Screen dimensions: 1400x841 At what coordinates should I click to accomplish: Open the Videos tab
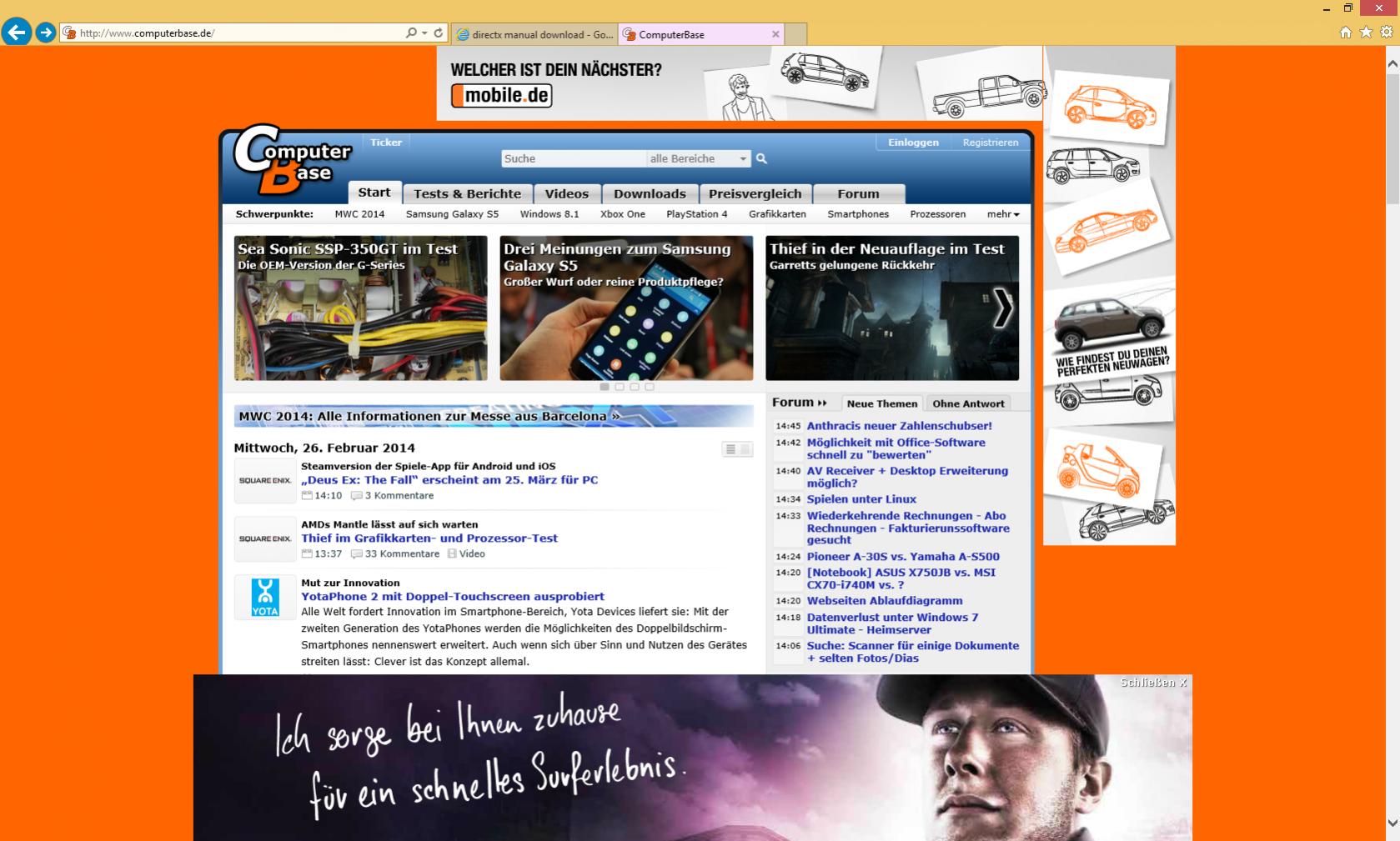(567, 193)
